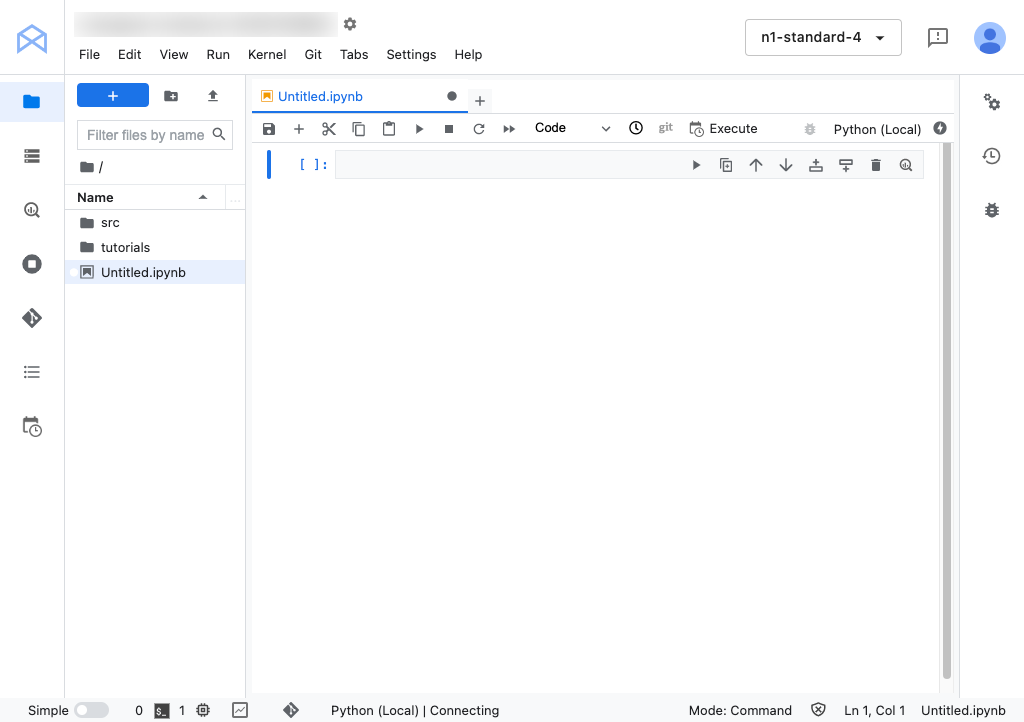1024x722 pixels.
Task: Click the Execute button in the toolbar
Action: [x=723, y=129]
